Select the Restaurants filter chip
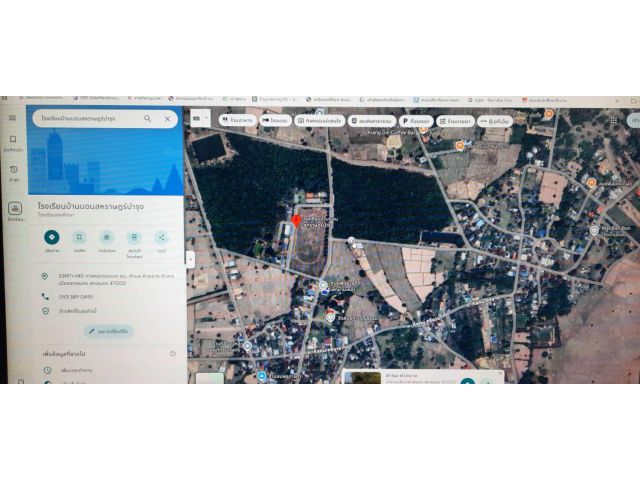 [x=238, y=121]
